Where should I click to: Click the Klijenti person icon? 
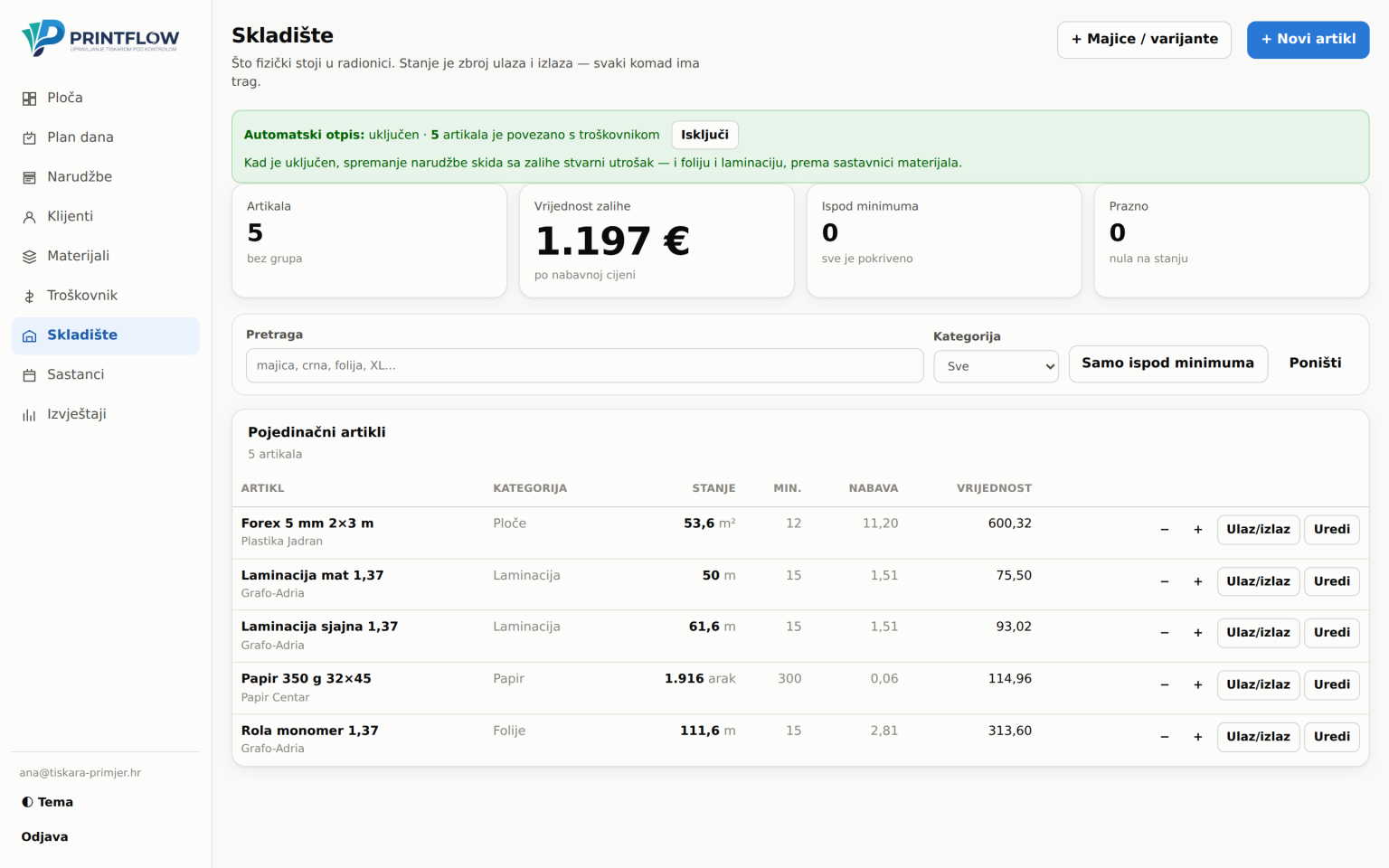[30, 217]
